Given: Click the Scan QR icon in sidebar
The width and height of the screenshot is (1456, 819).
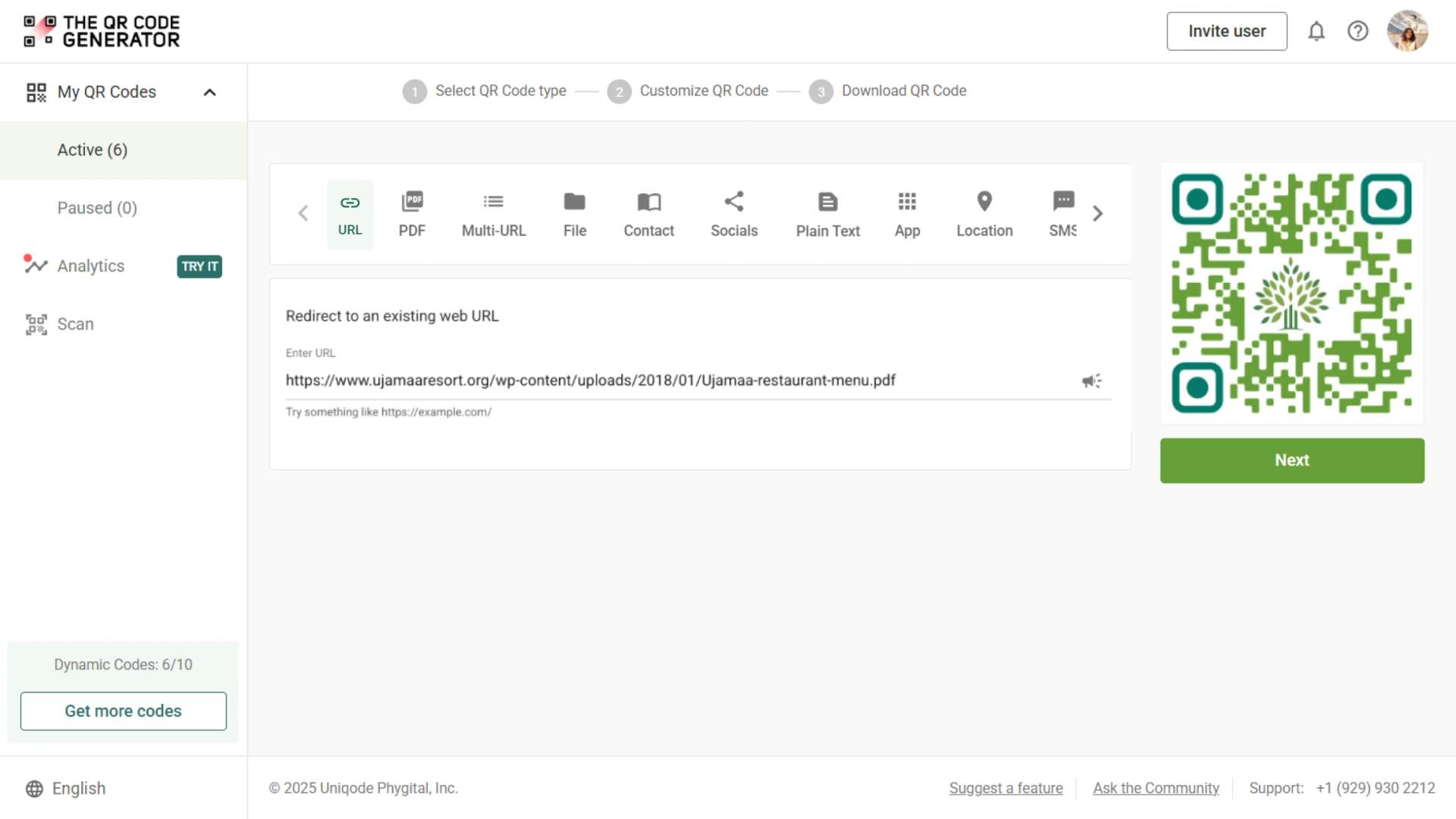Looking at the screenshot, I should coord(36,325).
